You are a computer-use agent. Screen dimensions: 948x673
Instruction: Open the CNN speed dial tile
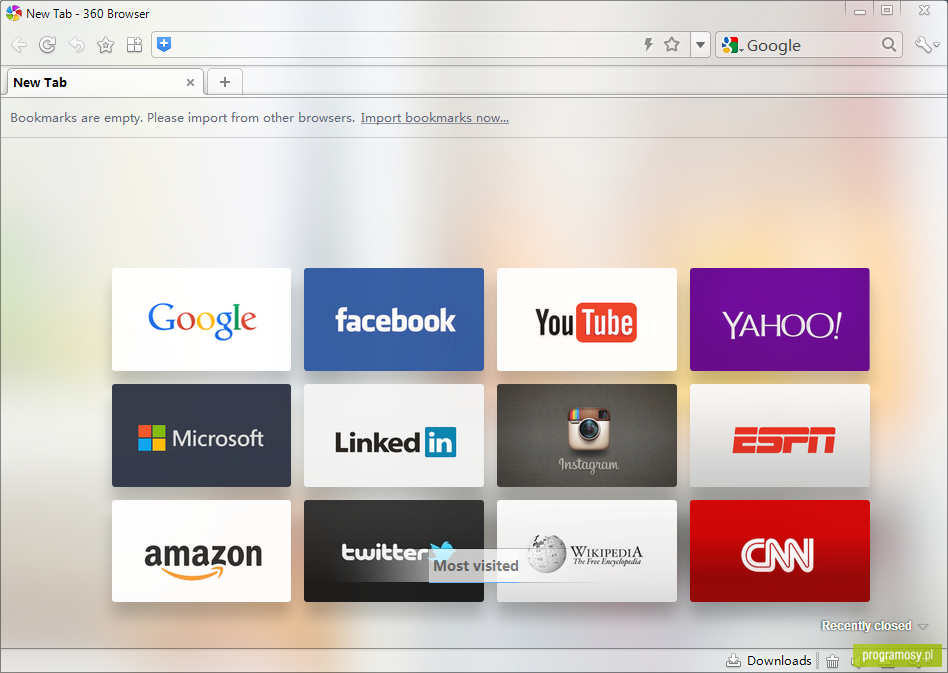click(779, 551)
